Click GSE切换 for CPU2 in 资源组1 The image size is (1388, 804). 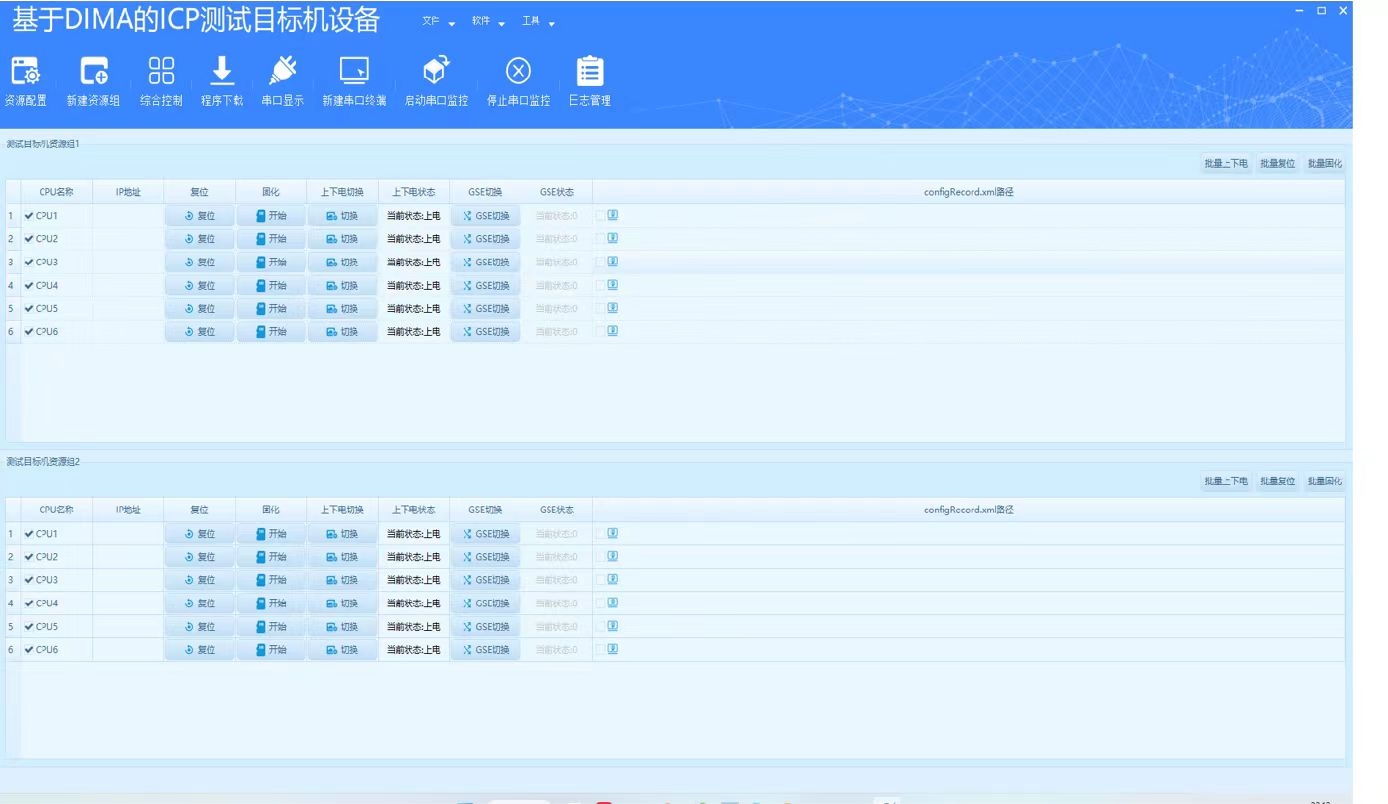486,239
